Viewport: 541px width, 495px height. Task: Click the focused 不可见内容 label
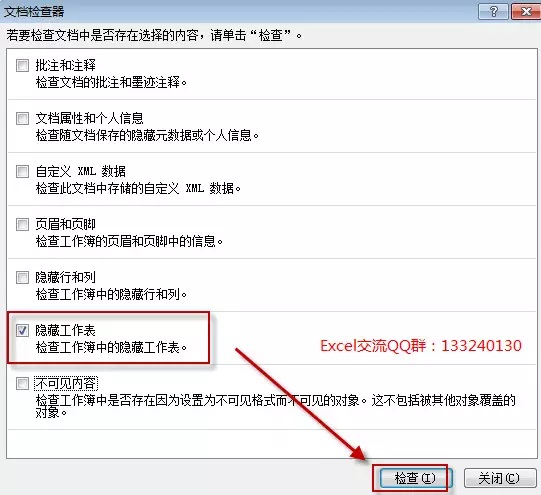[66, 383]
